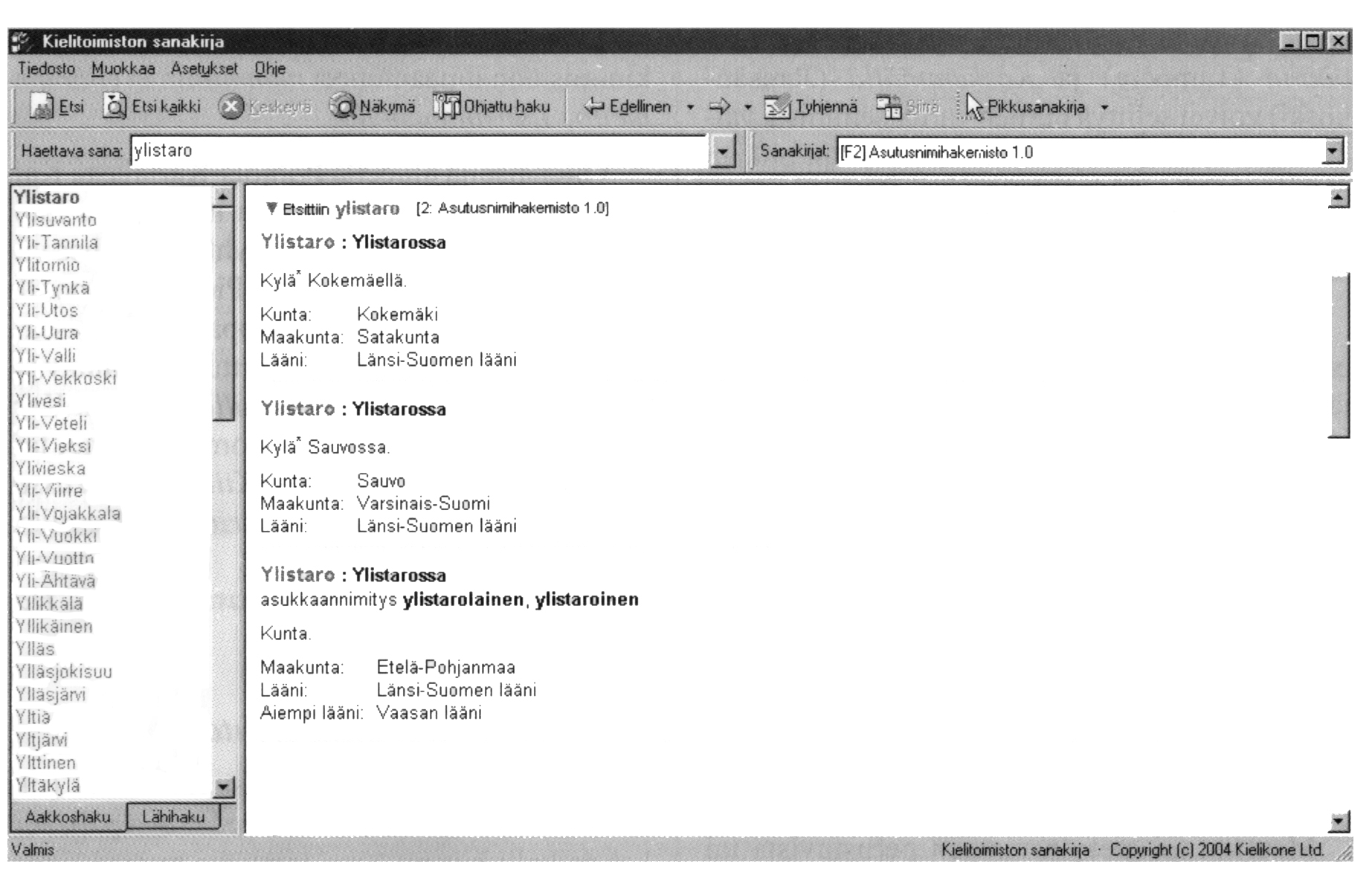
Task: Clear results with Tyhjennä
Action: click(811, 107)
